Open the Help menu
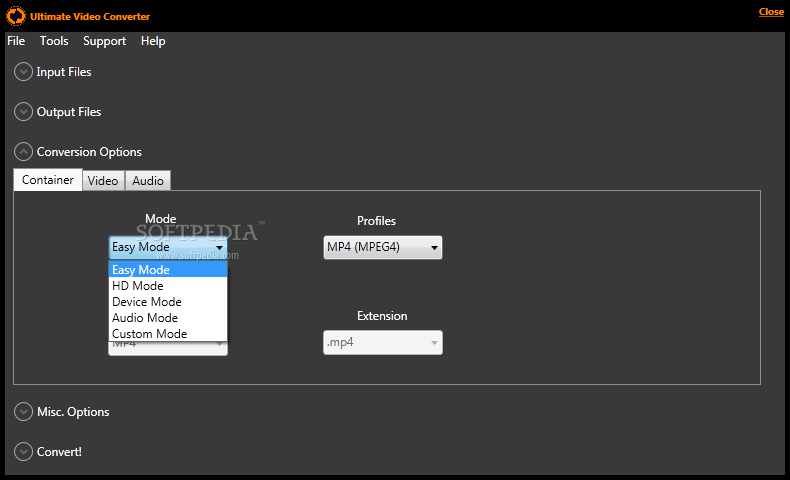This screenshot has height=480, width=790. coord(153,41)
